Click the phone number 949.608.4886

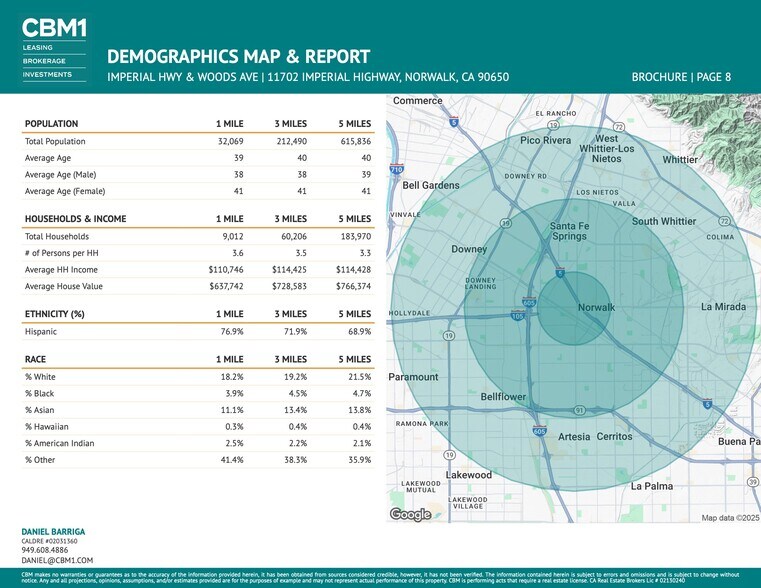click(x=46, y=550)
